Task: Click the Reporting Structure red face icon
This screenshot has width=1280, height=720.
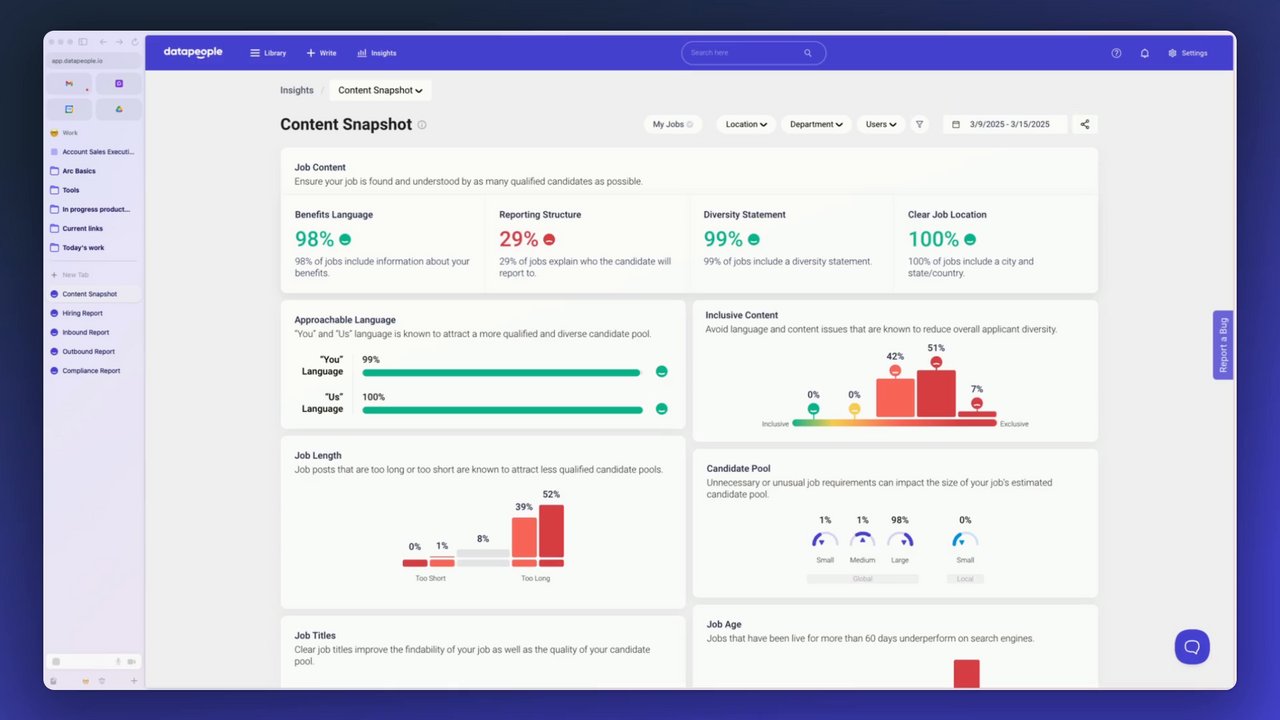Action: tap(549, 240)
